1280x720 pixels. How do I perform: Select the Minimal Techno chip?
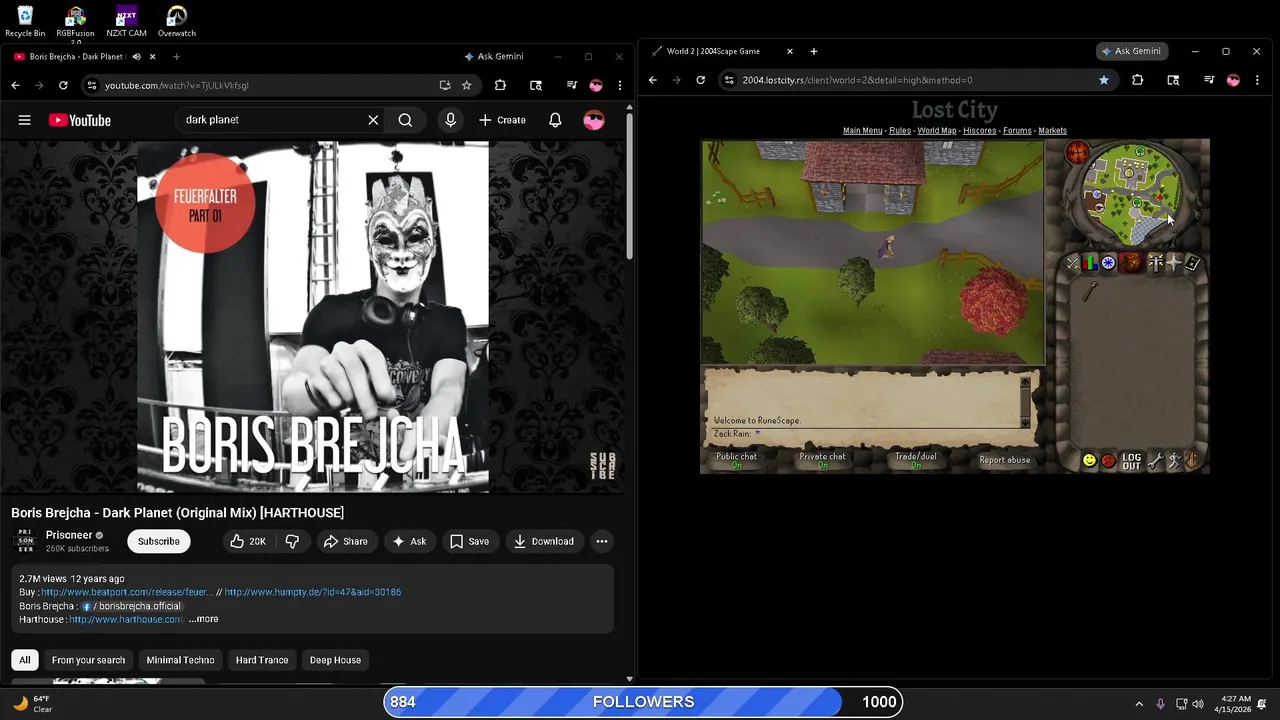coord(181,660)
